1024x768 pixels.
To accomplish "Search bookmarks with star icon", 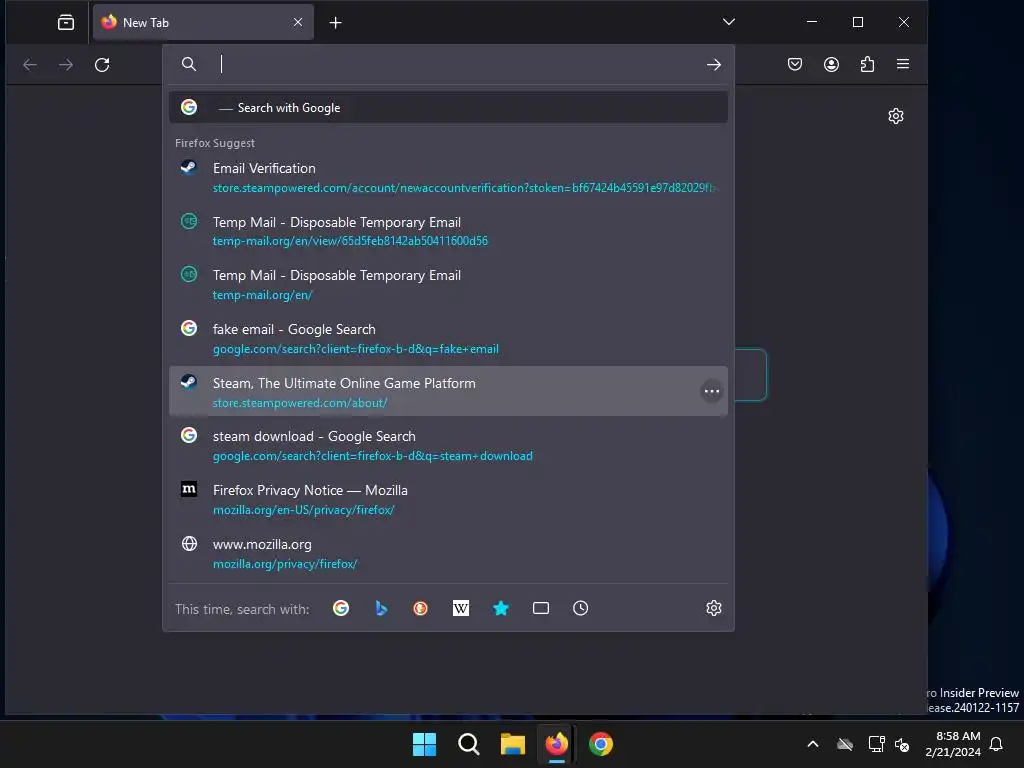I will (x=501, y=609).
